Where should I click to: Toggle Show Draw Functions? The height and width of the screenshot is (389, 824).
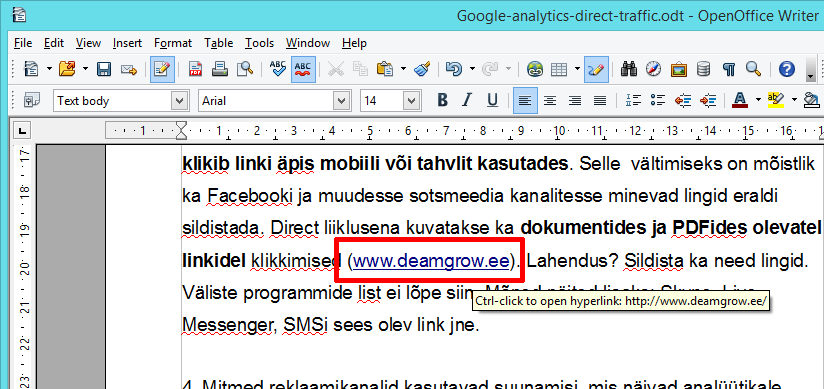pyautogui.click(x=596, y=69)
